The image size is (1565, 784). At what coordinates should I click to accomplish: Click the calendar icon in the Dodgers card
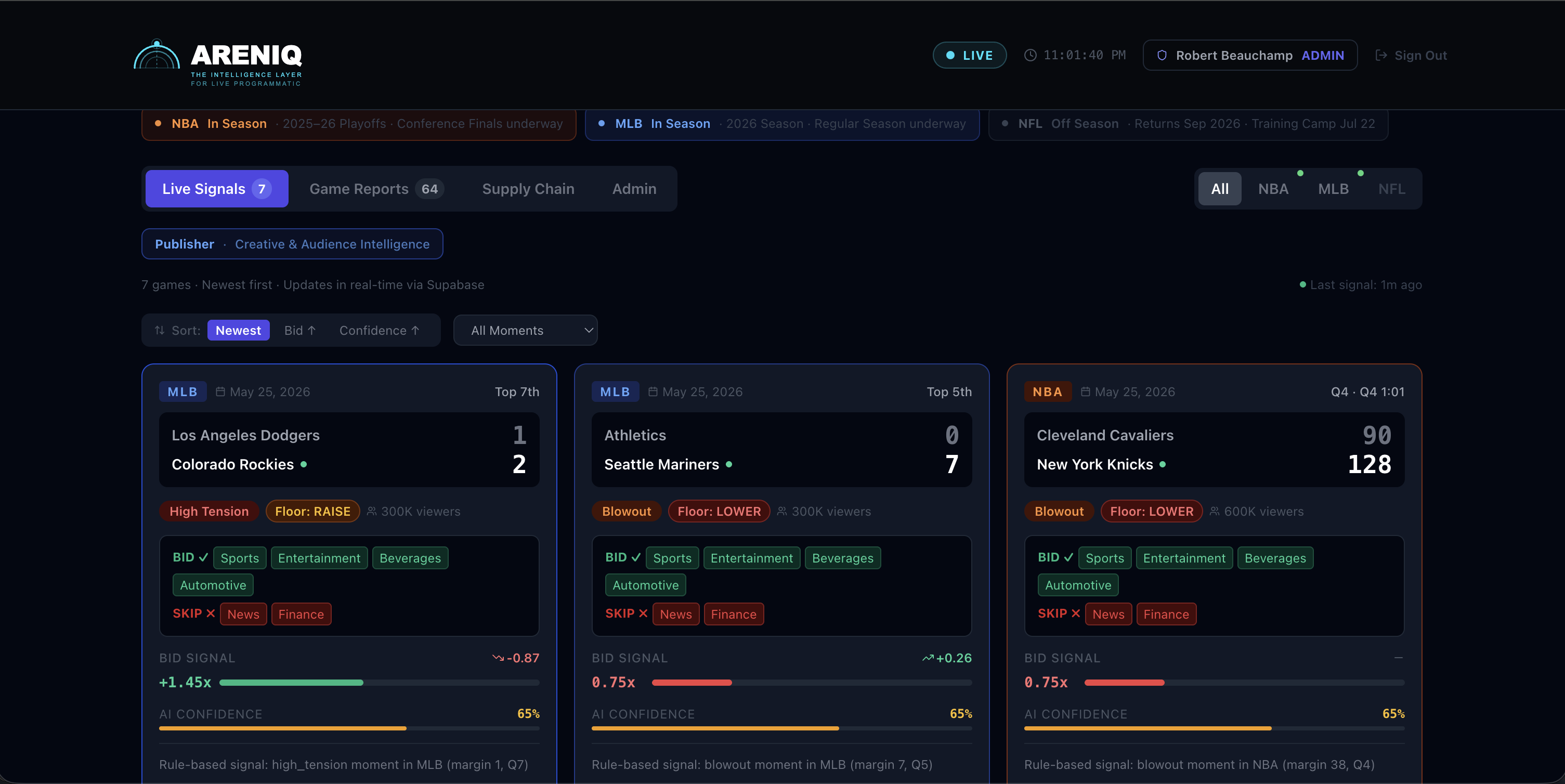point(220,391)
